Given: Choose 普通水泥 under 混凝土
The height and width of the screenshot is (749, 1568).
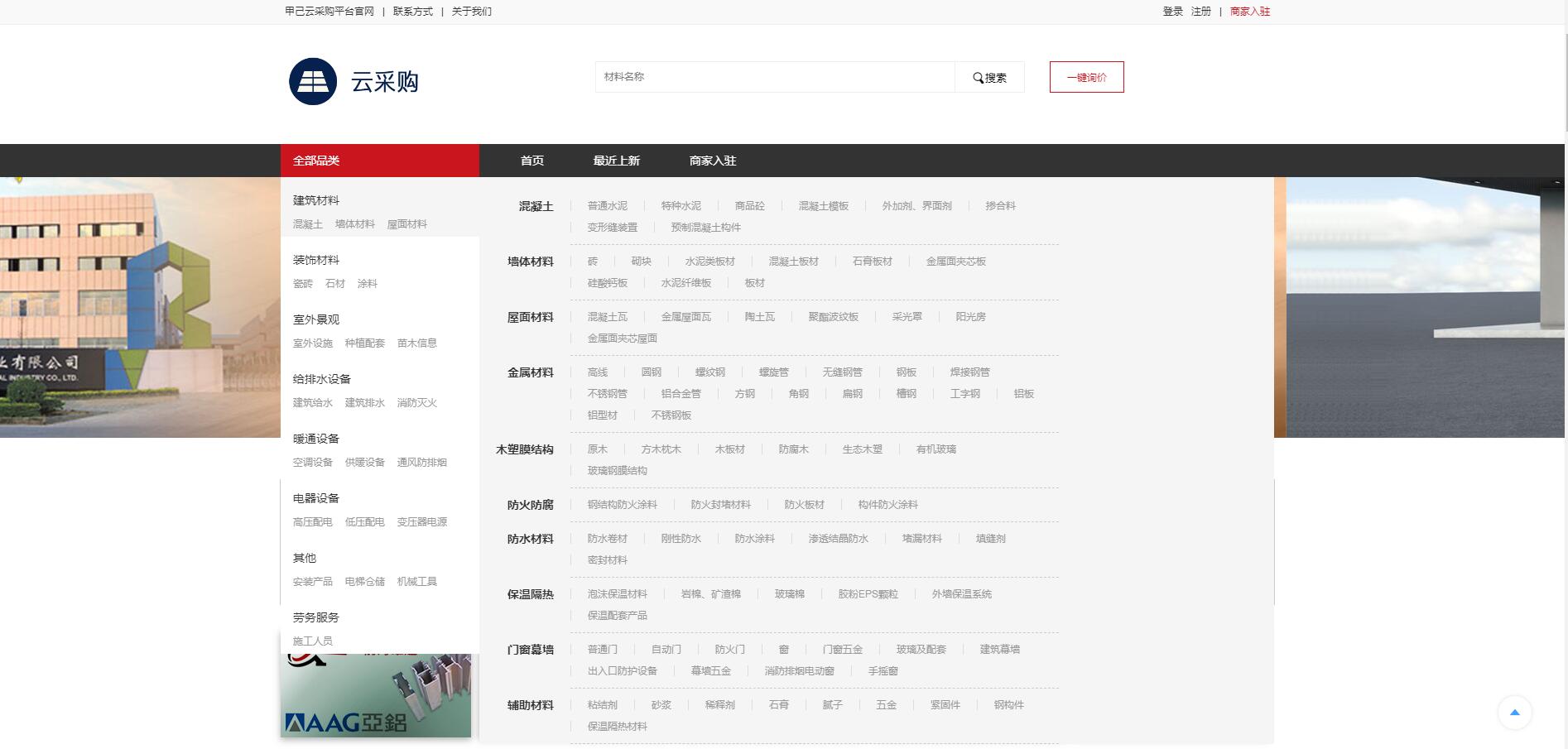Looking at the screenshot, I should pyautogui.click(x=607, y=206).
